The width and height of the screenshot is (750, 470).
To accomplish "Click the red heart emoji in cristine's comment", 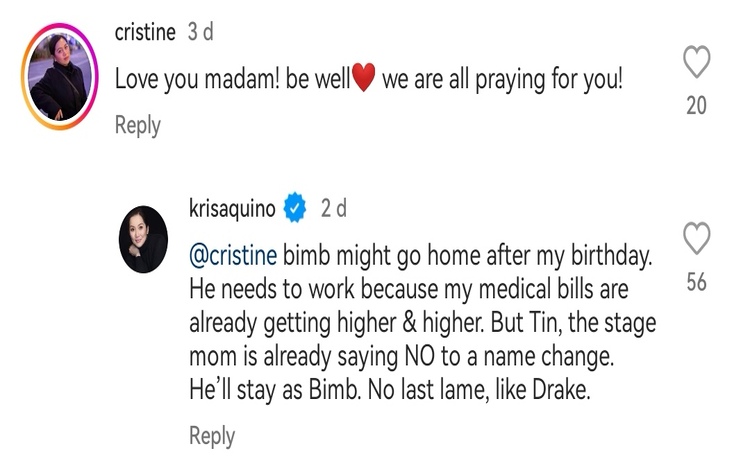I will pos(364,80).
